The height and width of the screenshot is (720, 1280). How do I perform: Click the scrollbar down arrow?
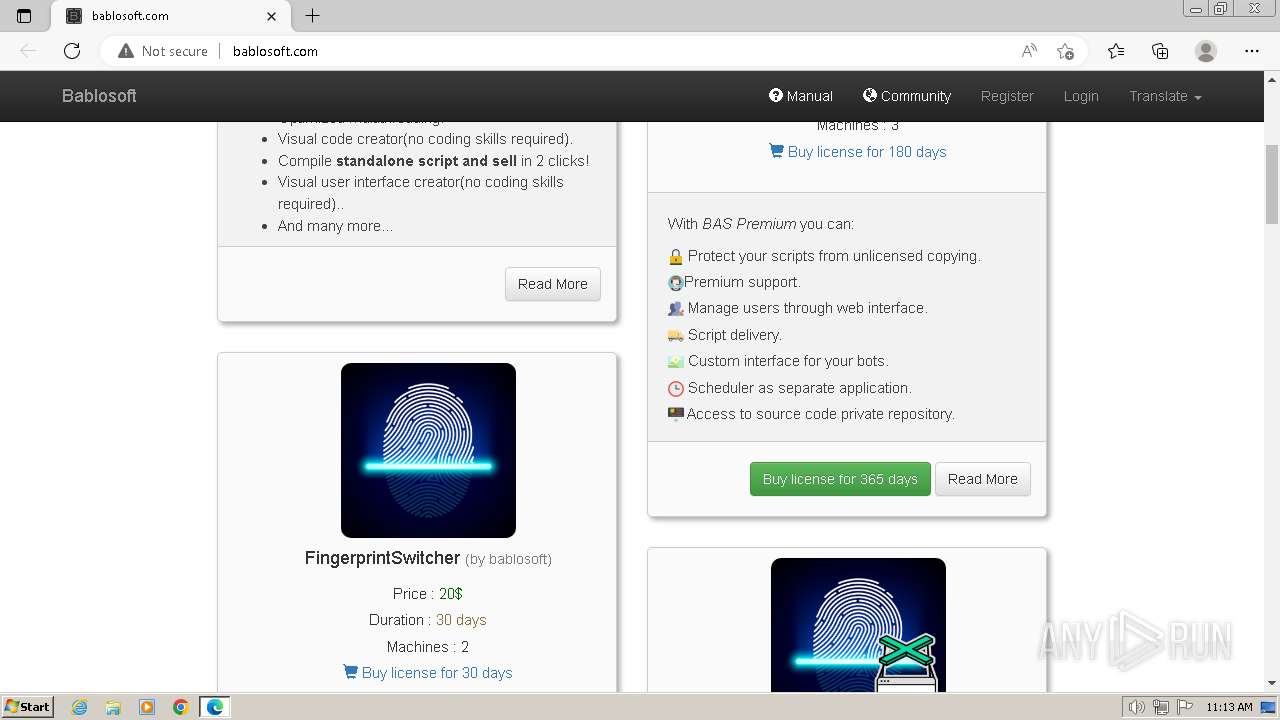1272,683
